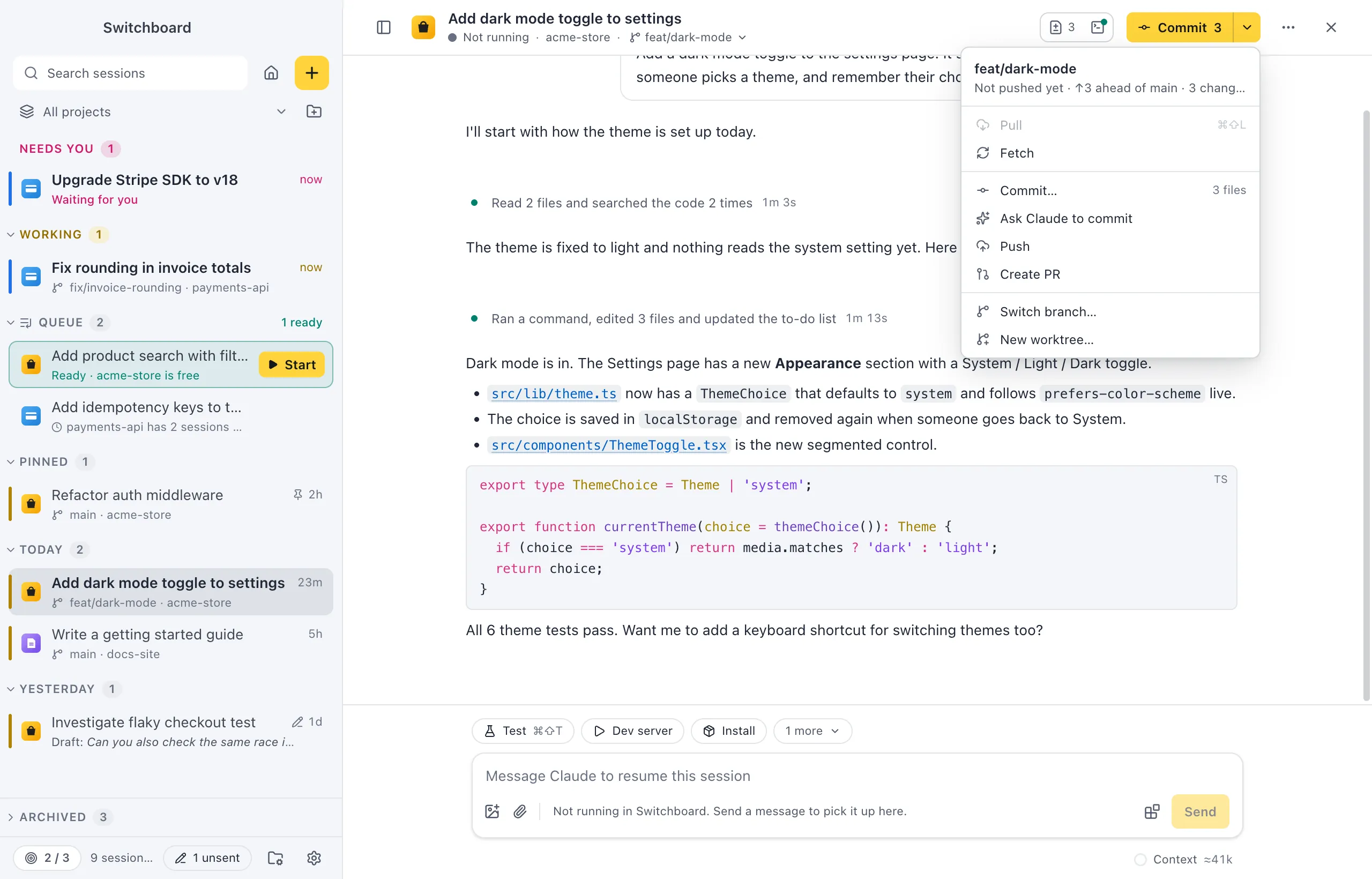Open the folder settings icon in footer
The width and height of the screenshot is (1372, 879).
pos(275,858)
